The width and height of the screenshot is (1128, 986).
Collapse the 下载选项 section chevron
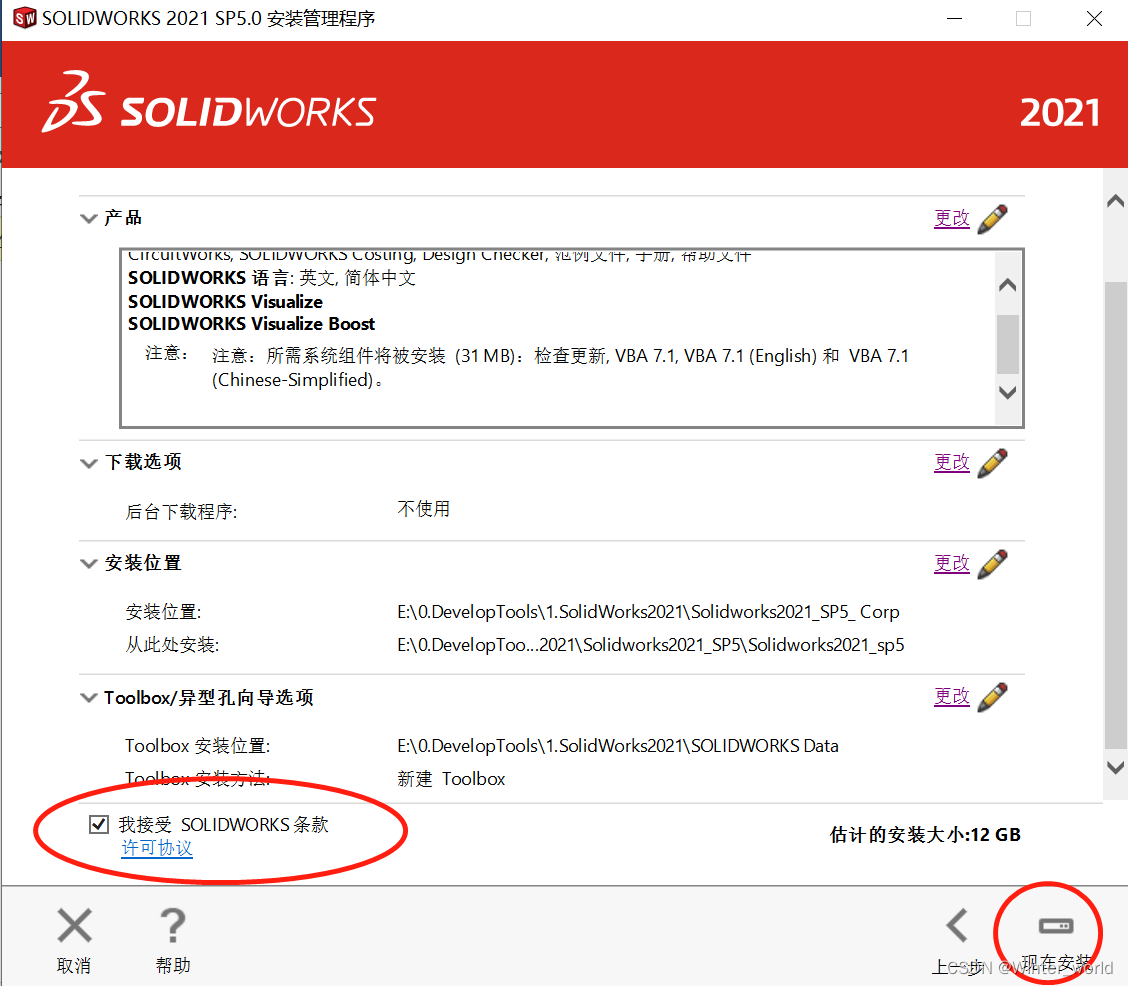coord(88,462)
